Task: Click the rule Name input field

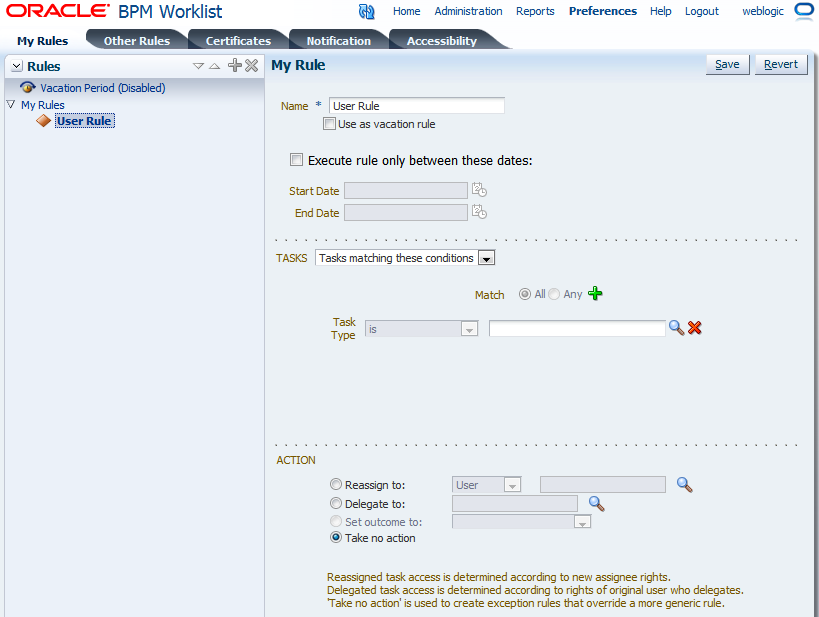Action: pyautogui.click(x=417, y=106)
